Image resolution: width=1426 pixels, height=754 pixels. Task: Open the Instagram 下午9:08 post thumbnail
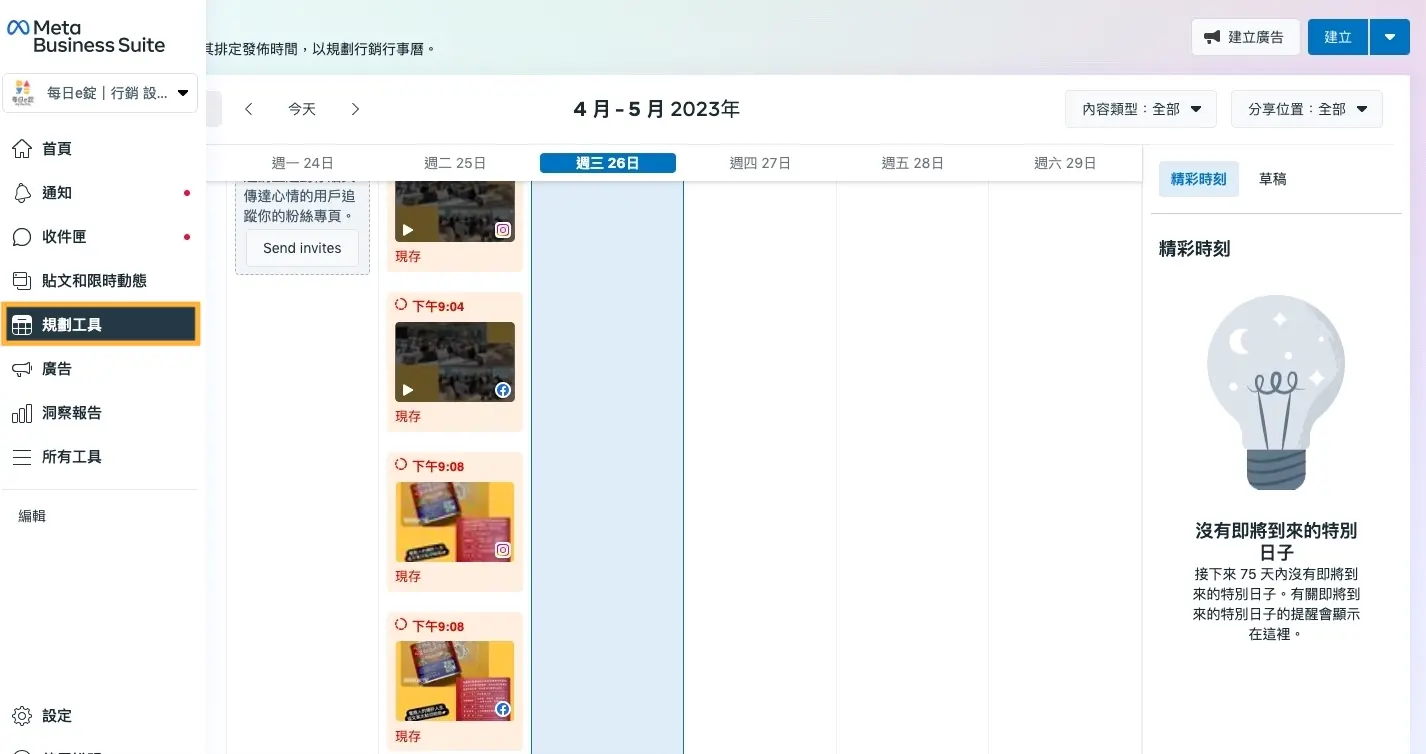(x=455, y=522)
